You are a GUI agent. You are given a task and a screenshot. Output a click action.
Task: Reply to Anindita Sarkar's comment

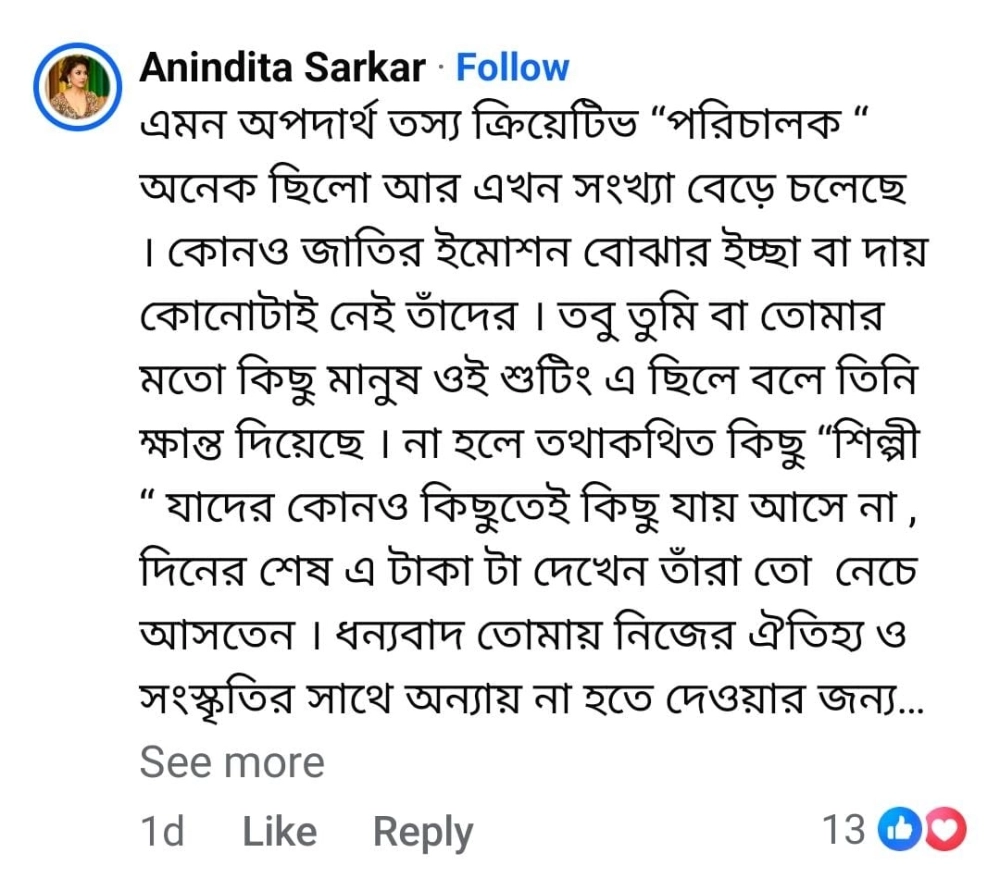tap(422, 831)
